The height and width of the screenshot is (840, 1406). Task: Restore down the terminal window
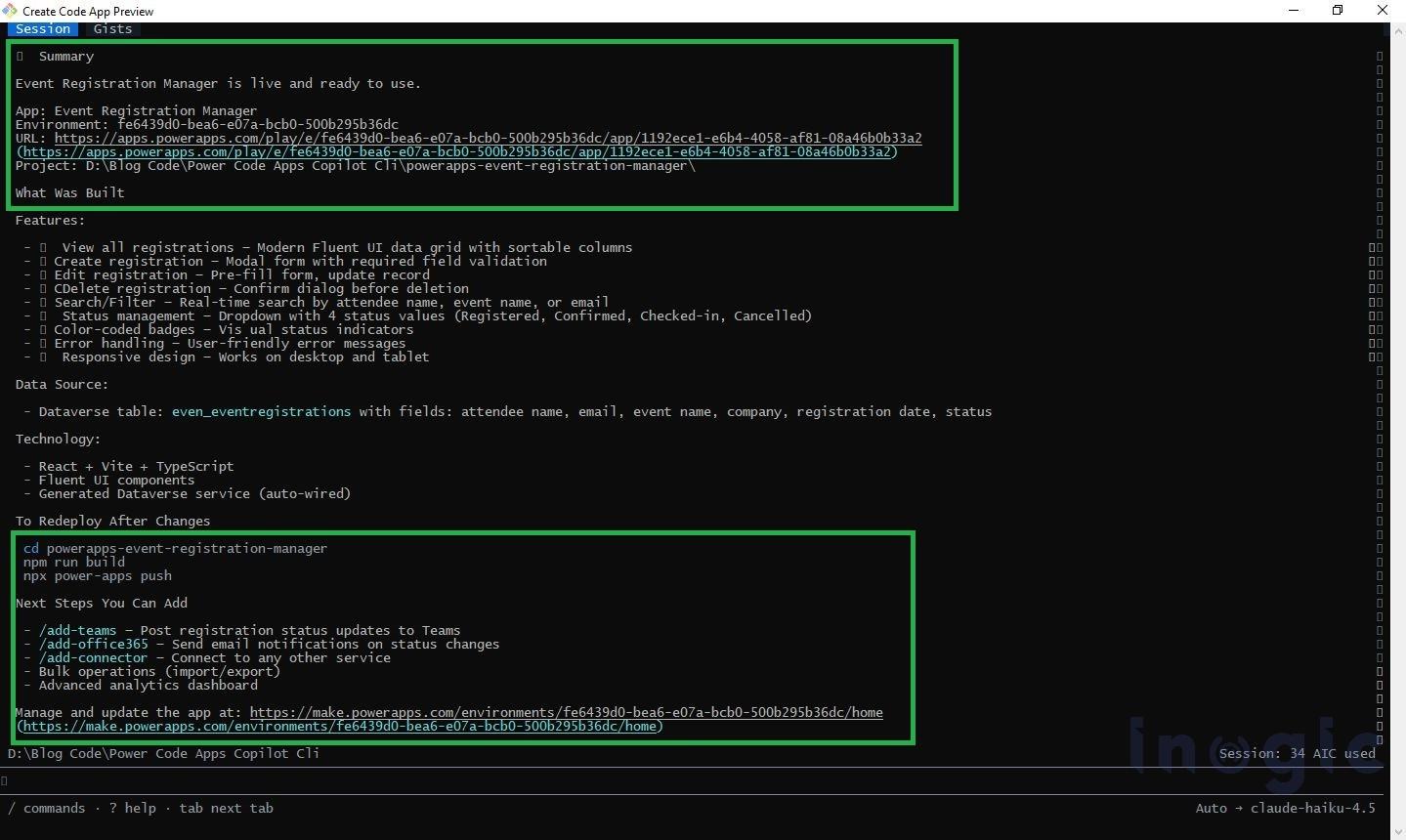[x=1338, y=11]
